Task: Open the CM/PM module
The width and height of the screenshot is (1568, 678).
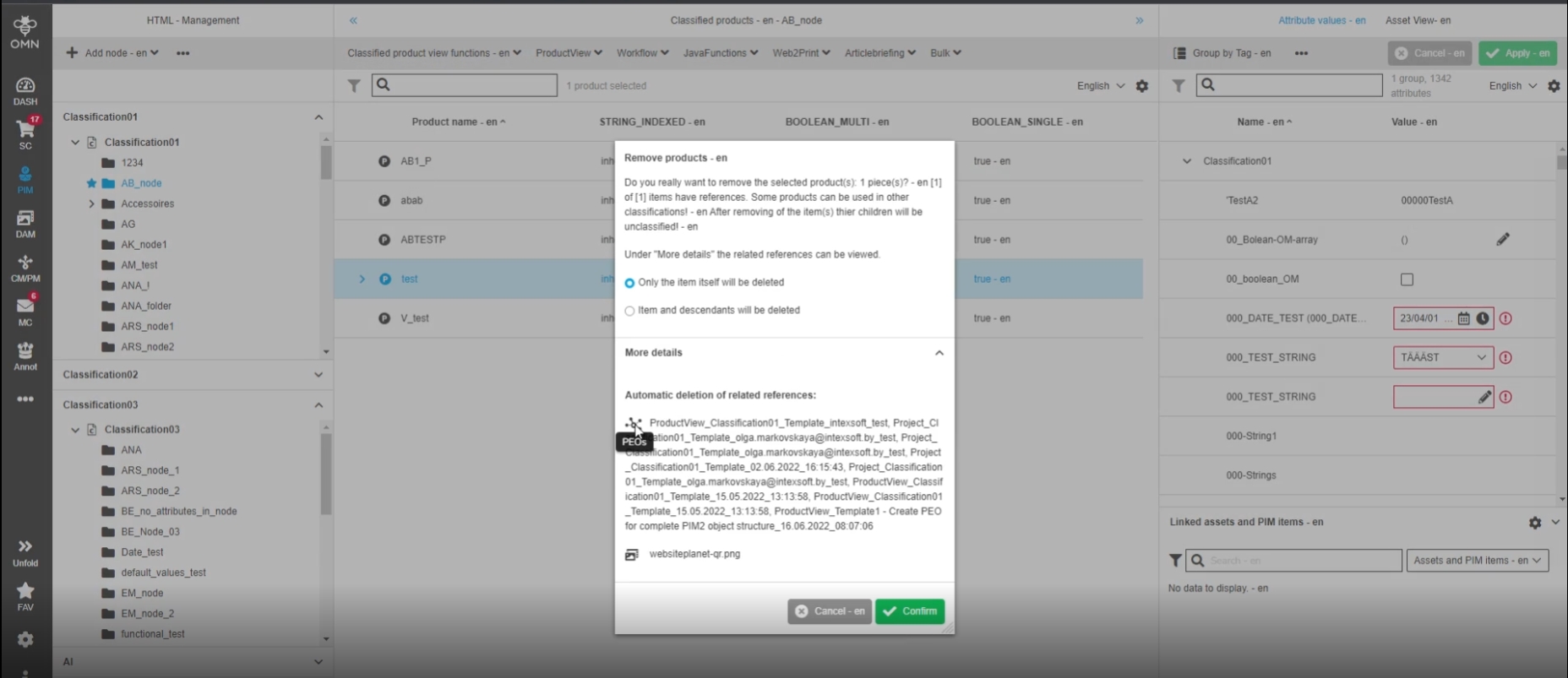Action: (25, 268)
